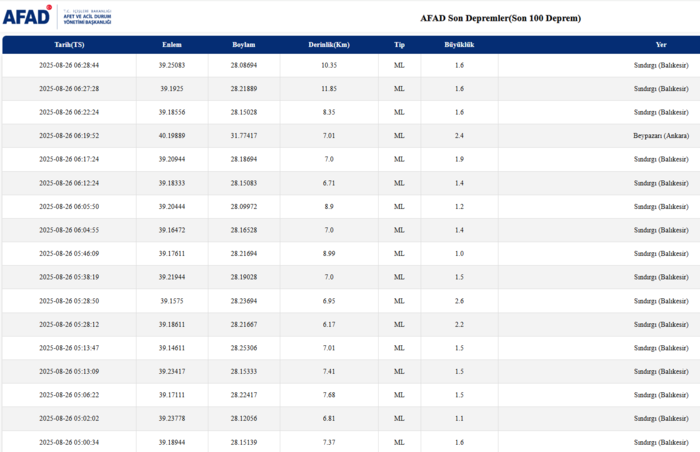Click magnitude value 2.6
Screen dimensions: 700x452
(459, 301)
